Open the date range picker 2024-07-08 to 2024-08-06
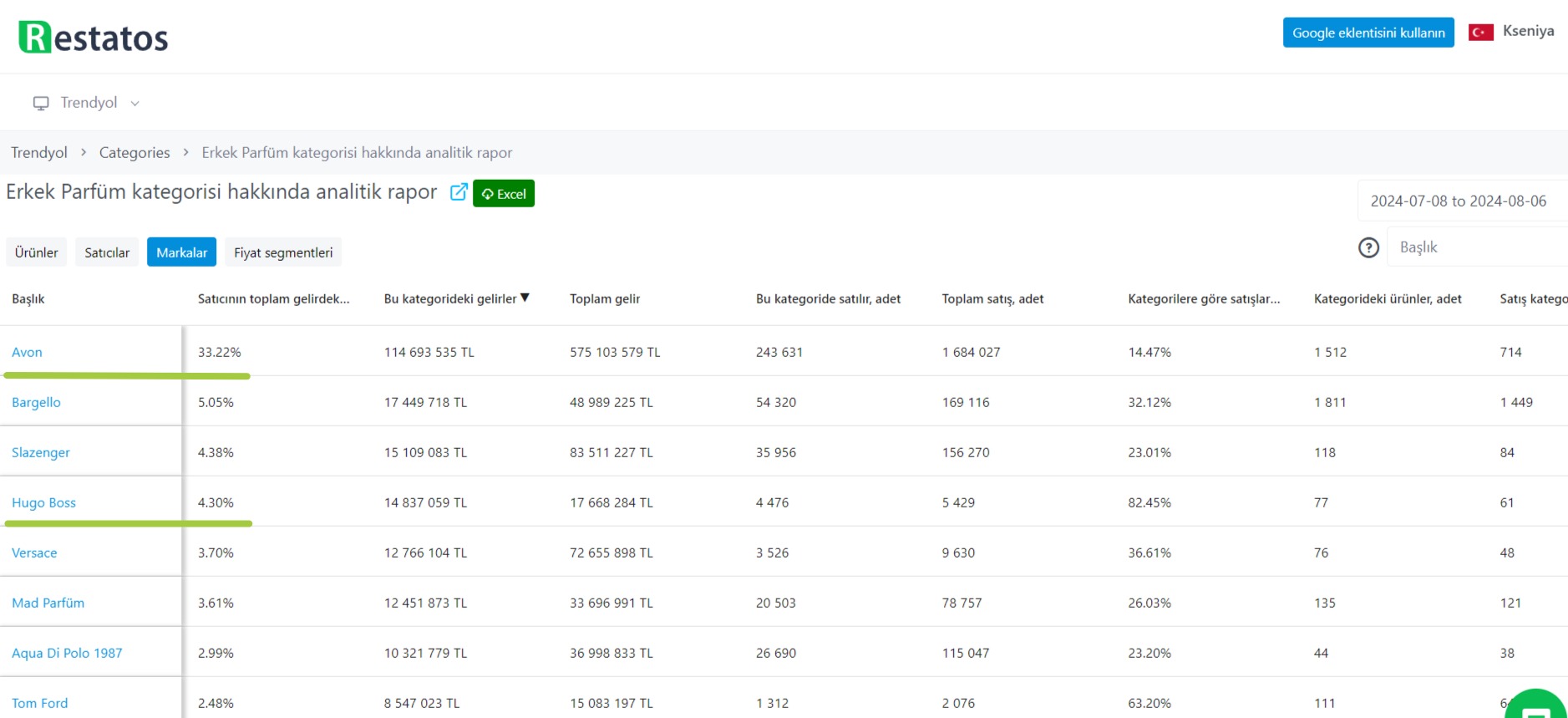 (x=1463, y=201)
